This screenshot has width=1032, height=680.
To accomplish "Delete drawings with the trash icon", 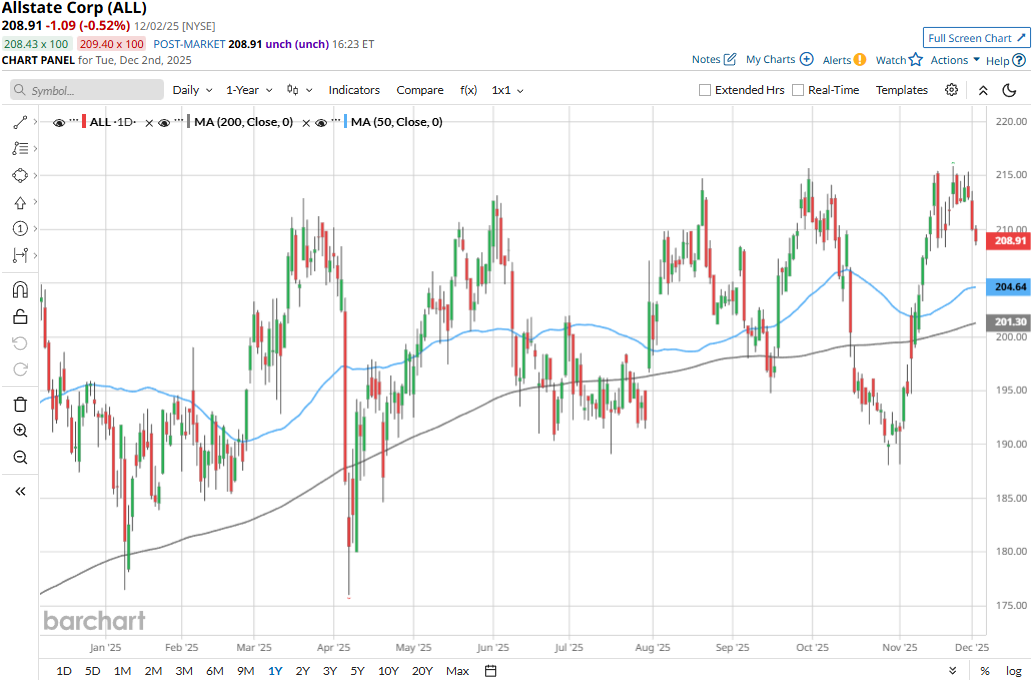I will tap(20, 404).
